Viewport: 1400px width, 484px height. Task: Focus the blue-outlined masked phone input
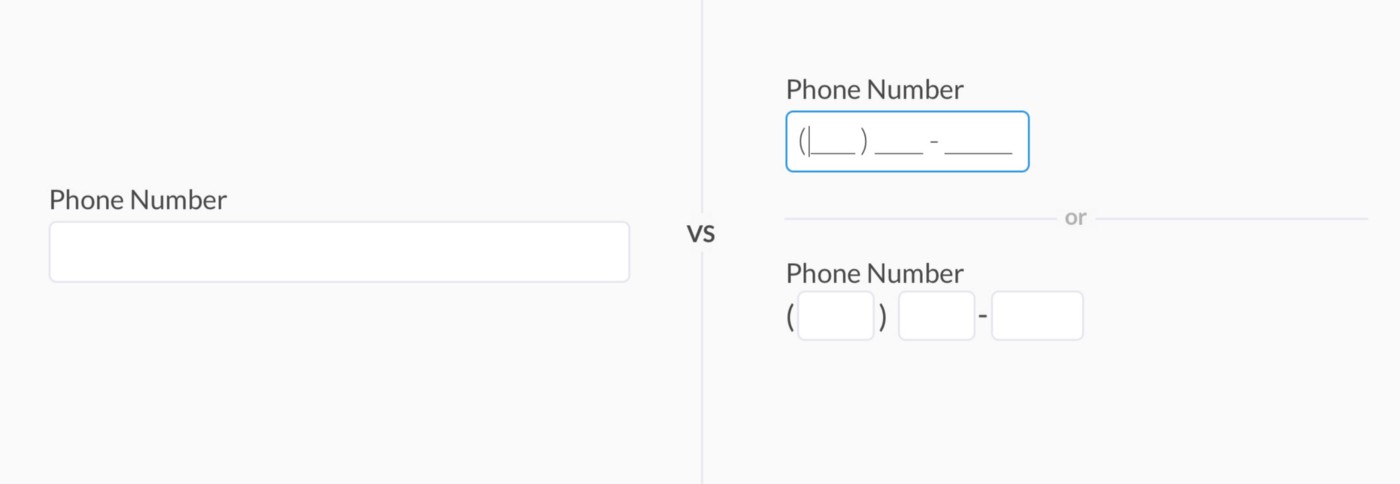[x=907, y=142]
